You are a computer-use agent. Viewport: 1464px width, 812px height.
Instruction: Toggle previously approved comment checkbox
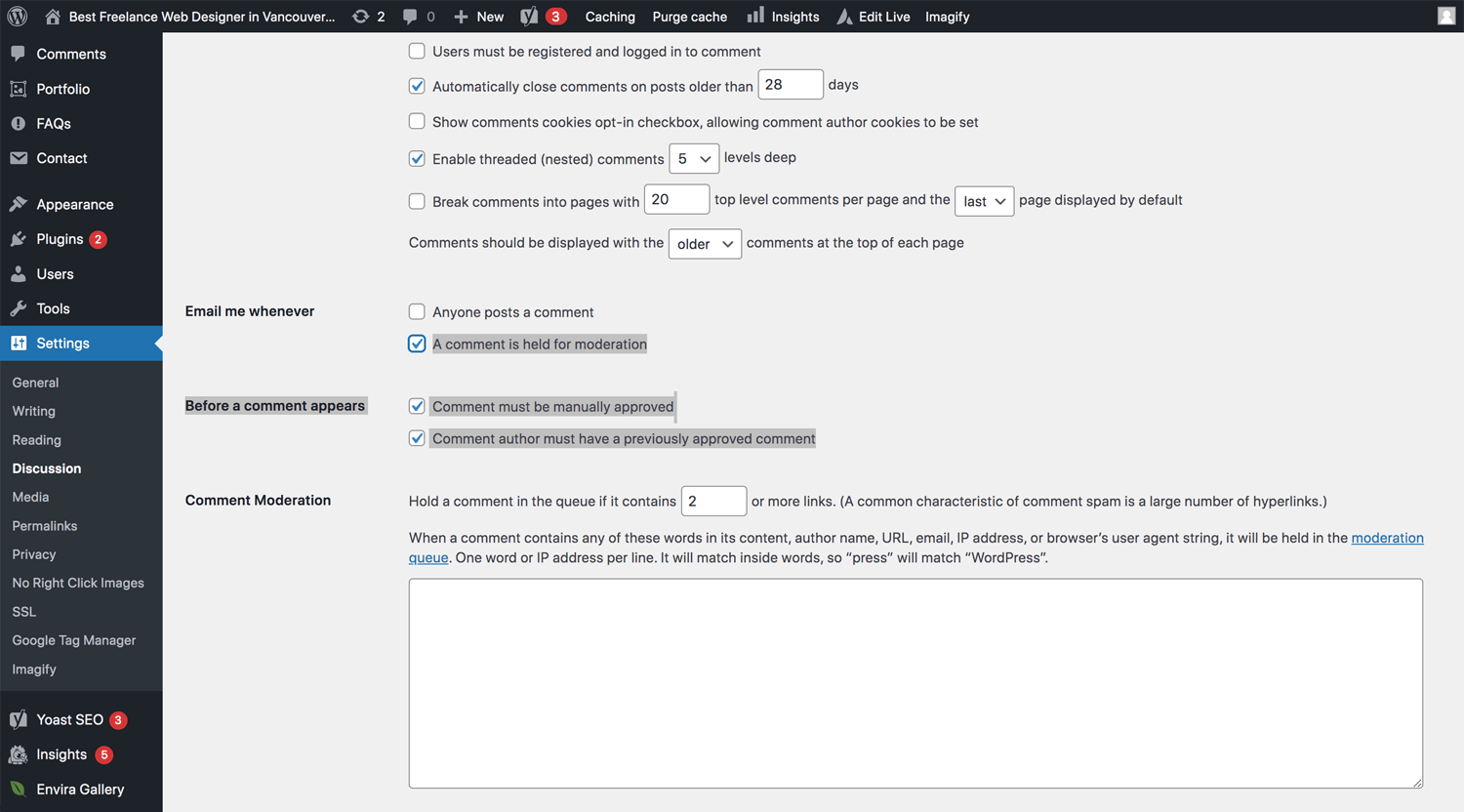[417, 438]
